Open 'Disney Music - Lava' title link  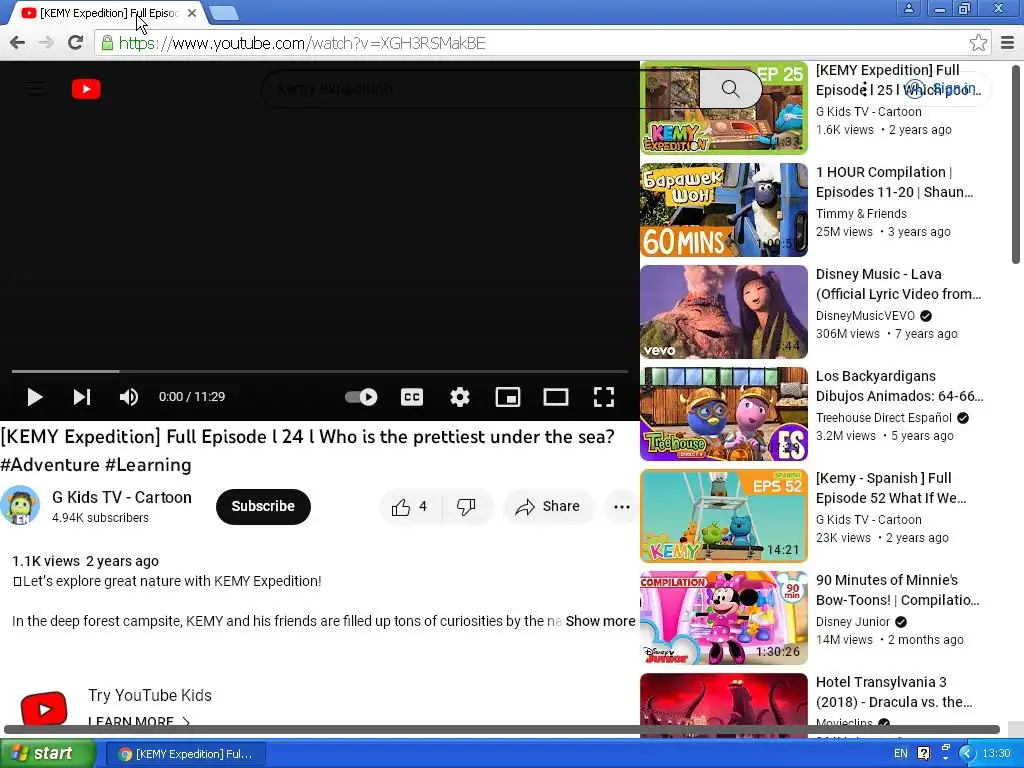pos(898,284)
